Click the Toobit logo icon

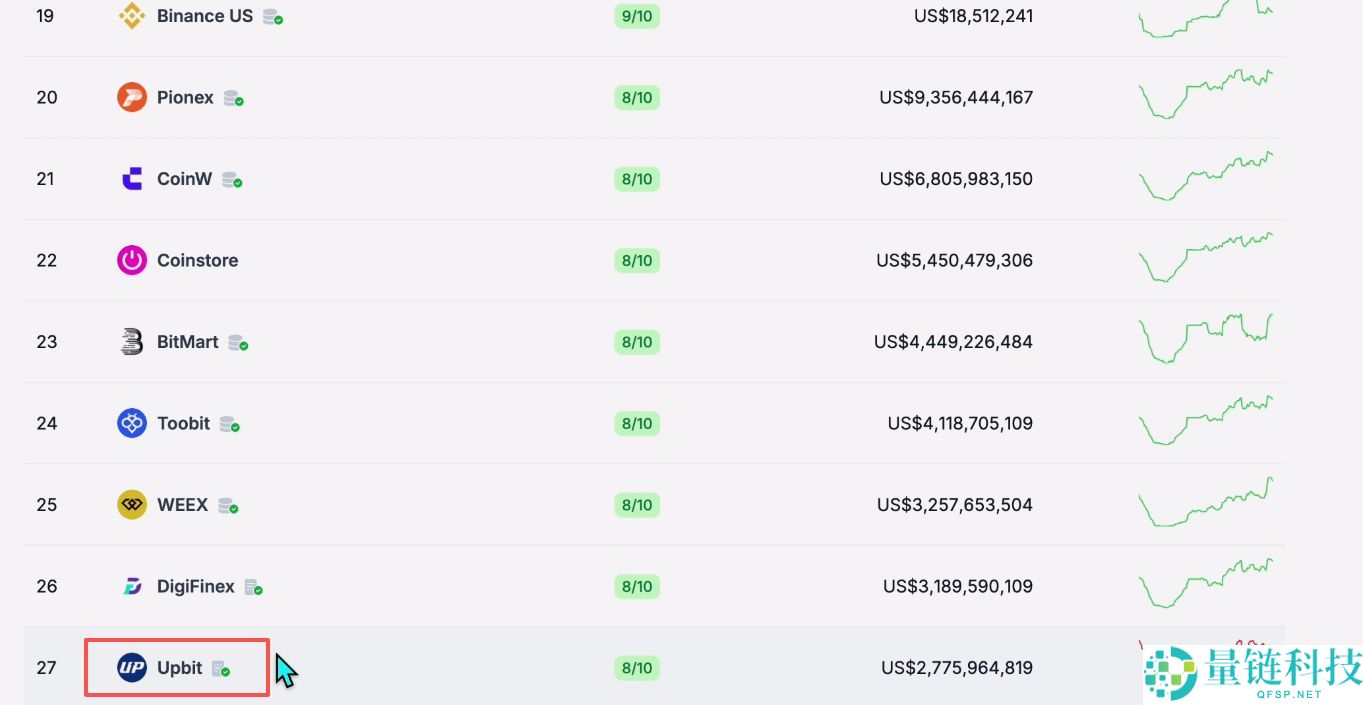click(132, 423)
